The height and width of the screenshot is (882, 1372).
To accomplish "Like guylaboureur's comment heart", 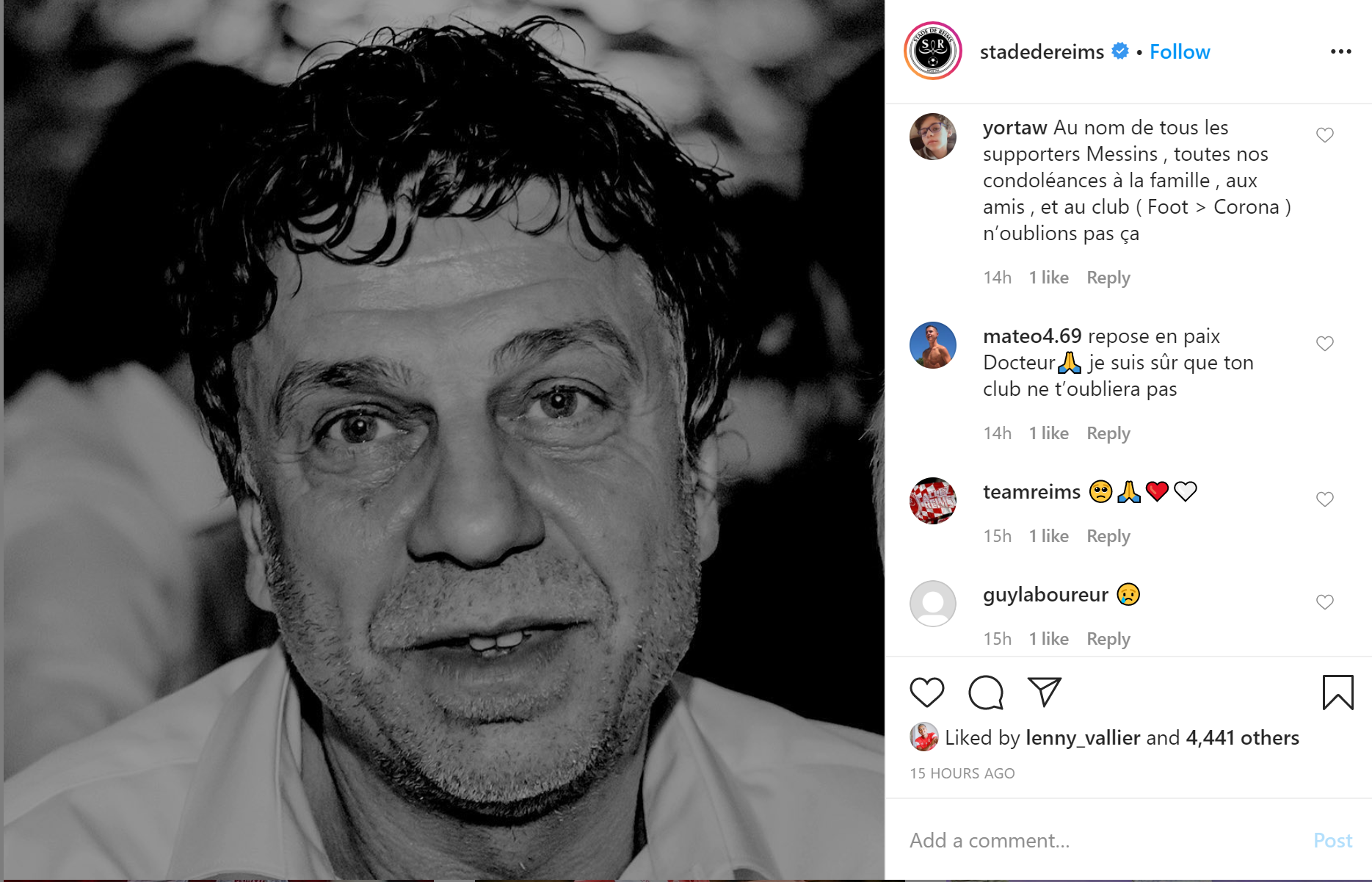I will point(1324,602).
